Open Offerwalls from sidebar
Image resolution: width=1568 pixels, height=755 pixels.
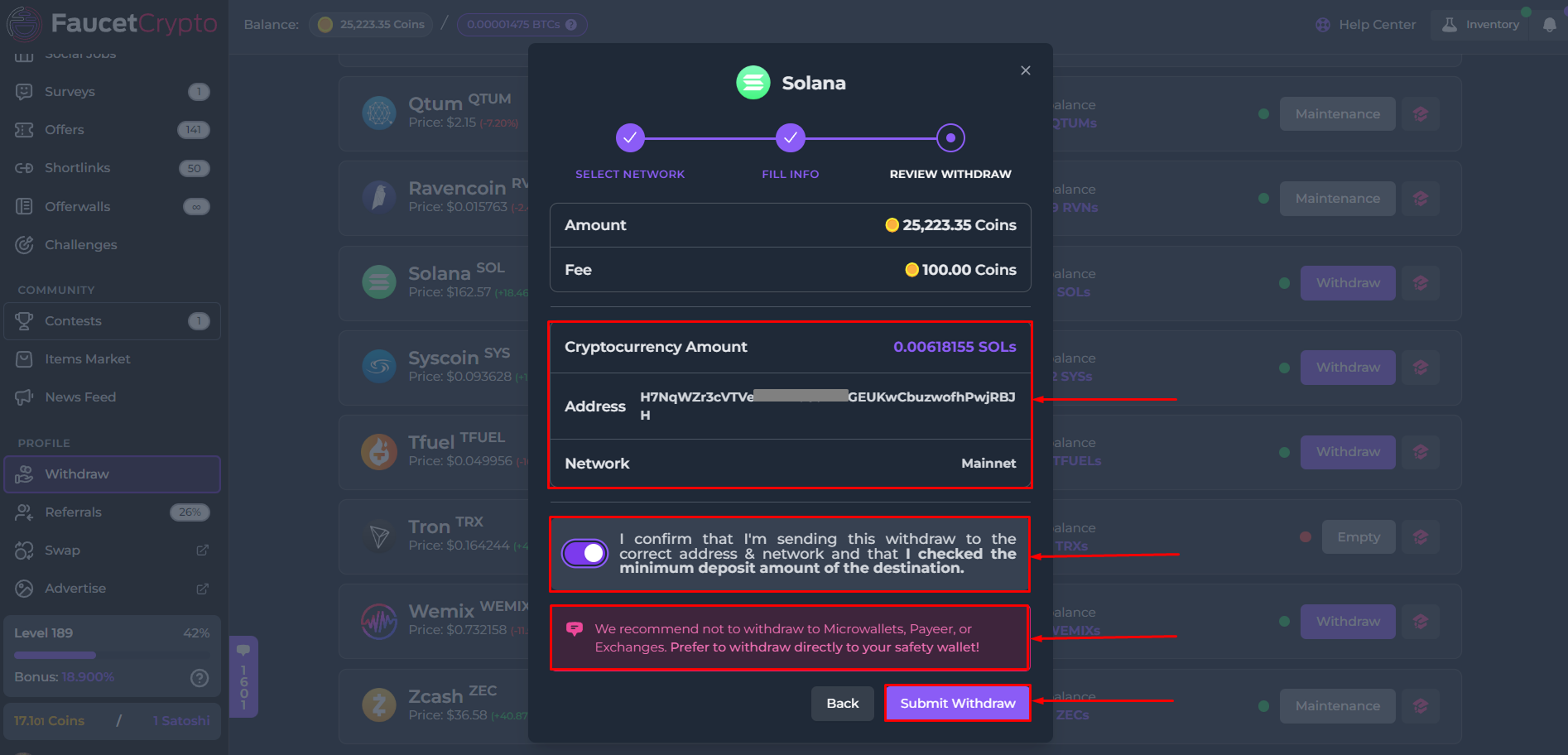click(112, 206)
